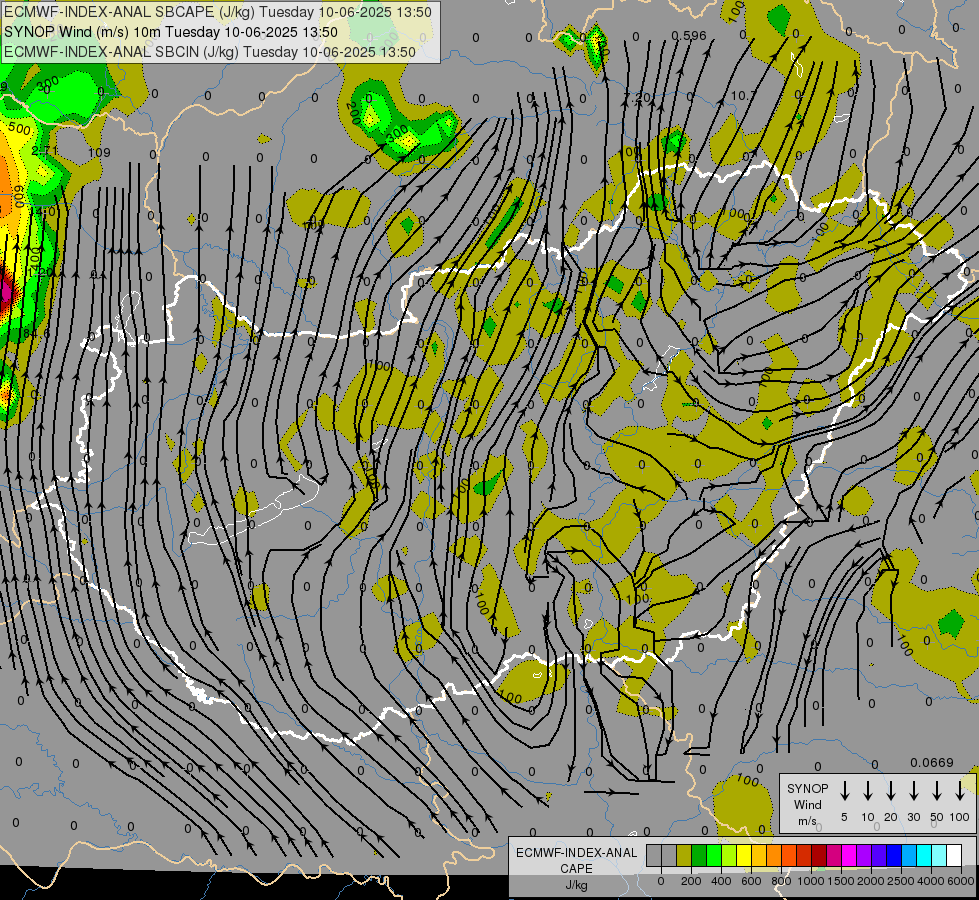The image size is (979, 900).
Task: Click the SYNOP wind arrow above 10
Action: [x=867, y=791]
